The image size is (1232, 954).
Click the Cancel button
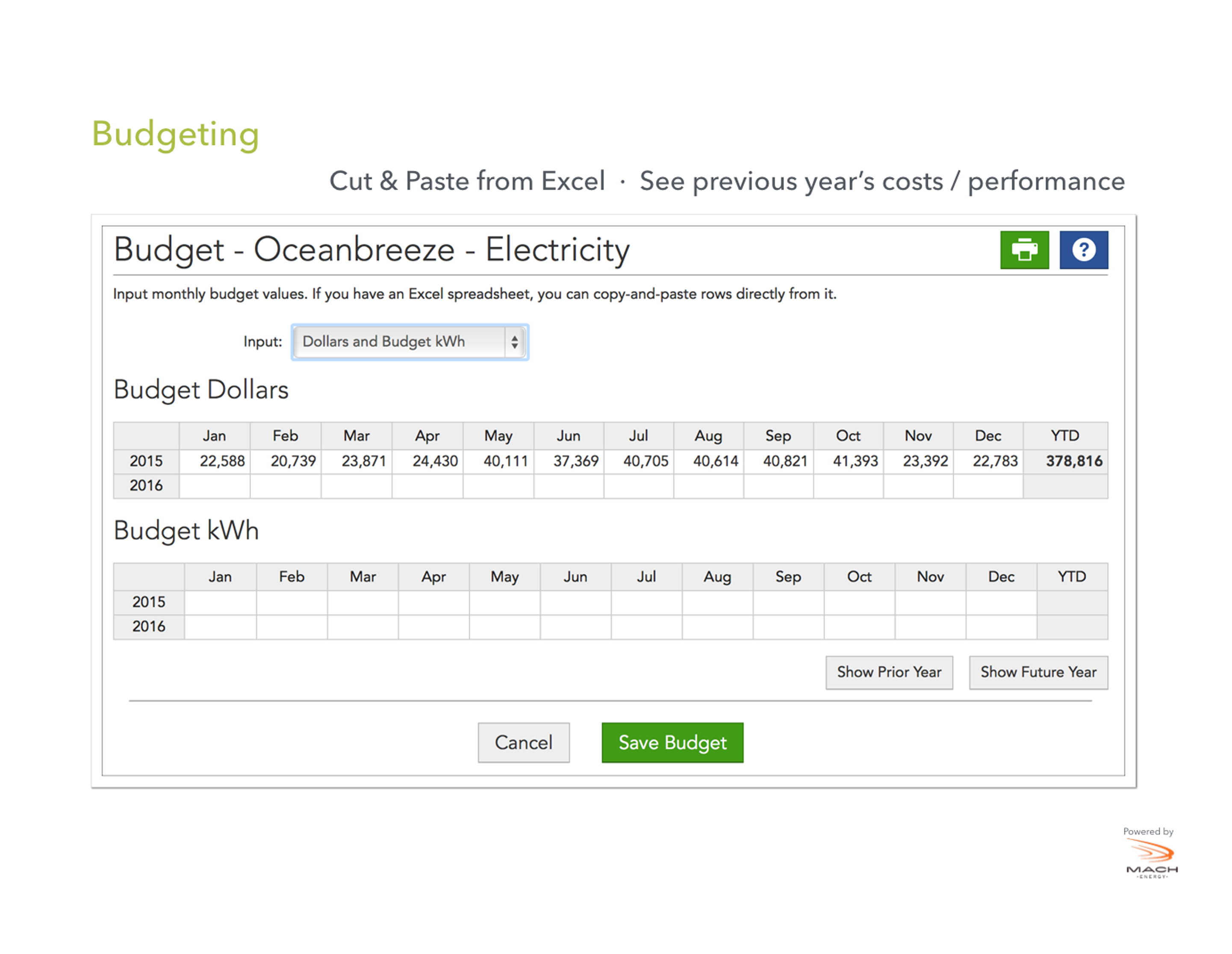click(x=523, y=742)
